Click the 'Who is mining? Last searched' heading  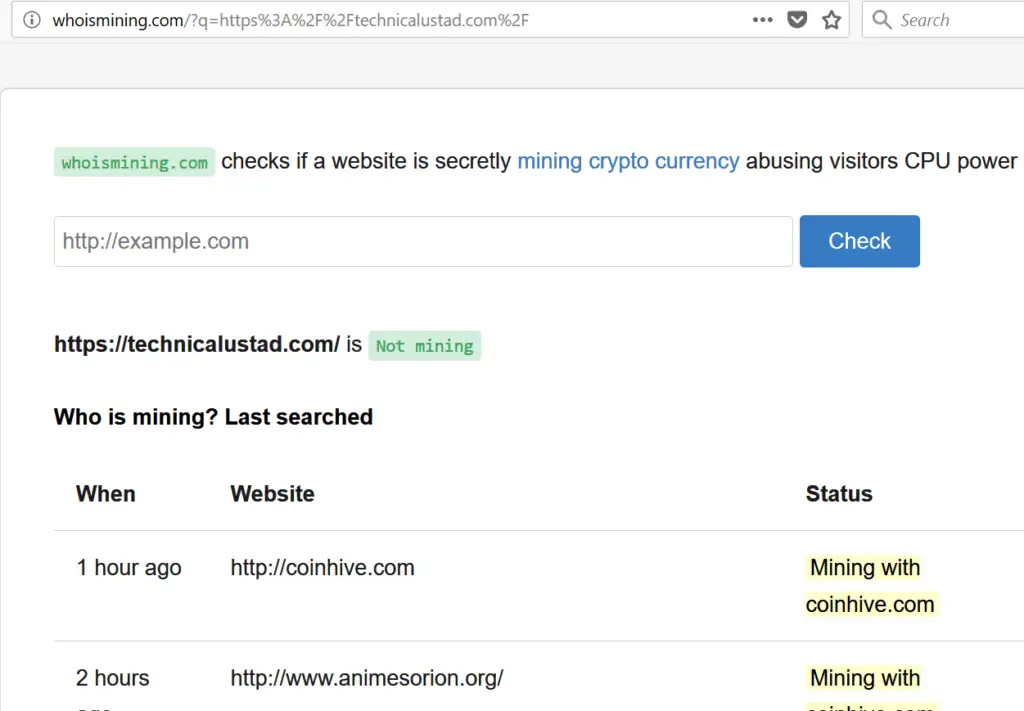213,417
